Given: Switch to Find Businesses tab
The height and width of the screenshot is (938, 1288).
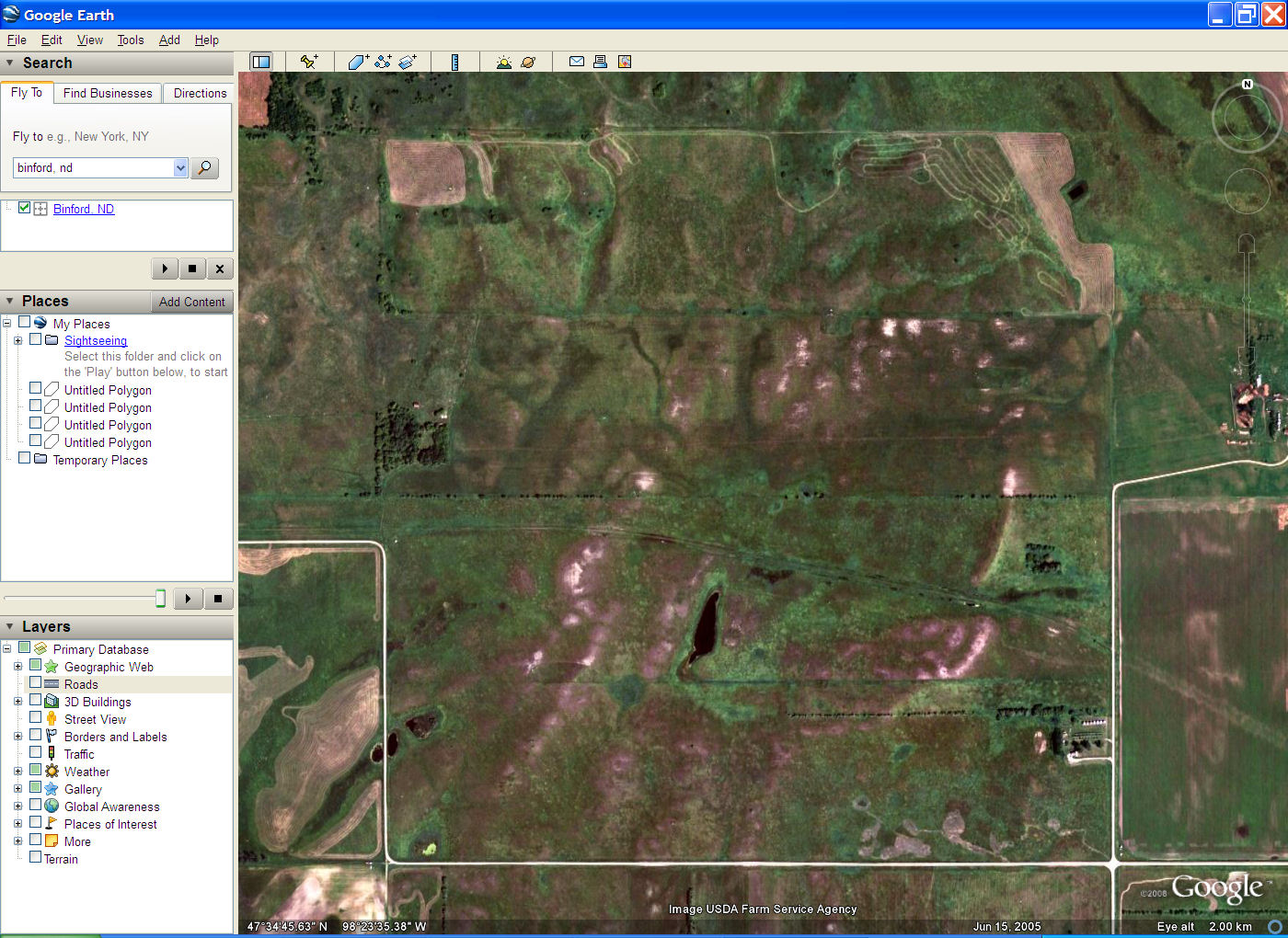Looking at the screenshot, I should tap(108, 93).
